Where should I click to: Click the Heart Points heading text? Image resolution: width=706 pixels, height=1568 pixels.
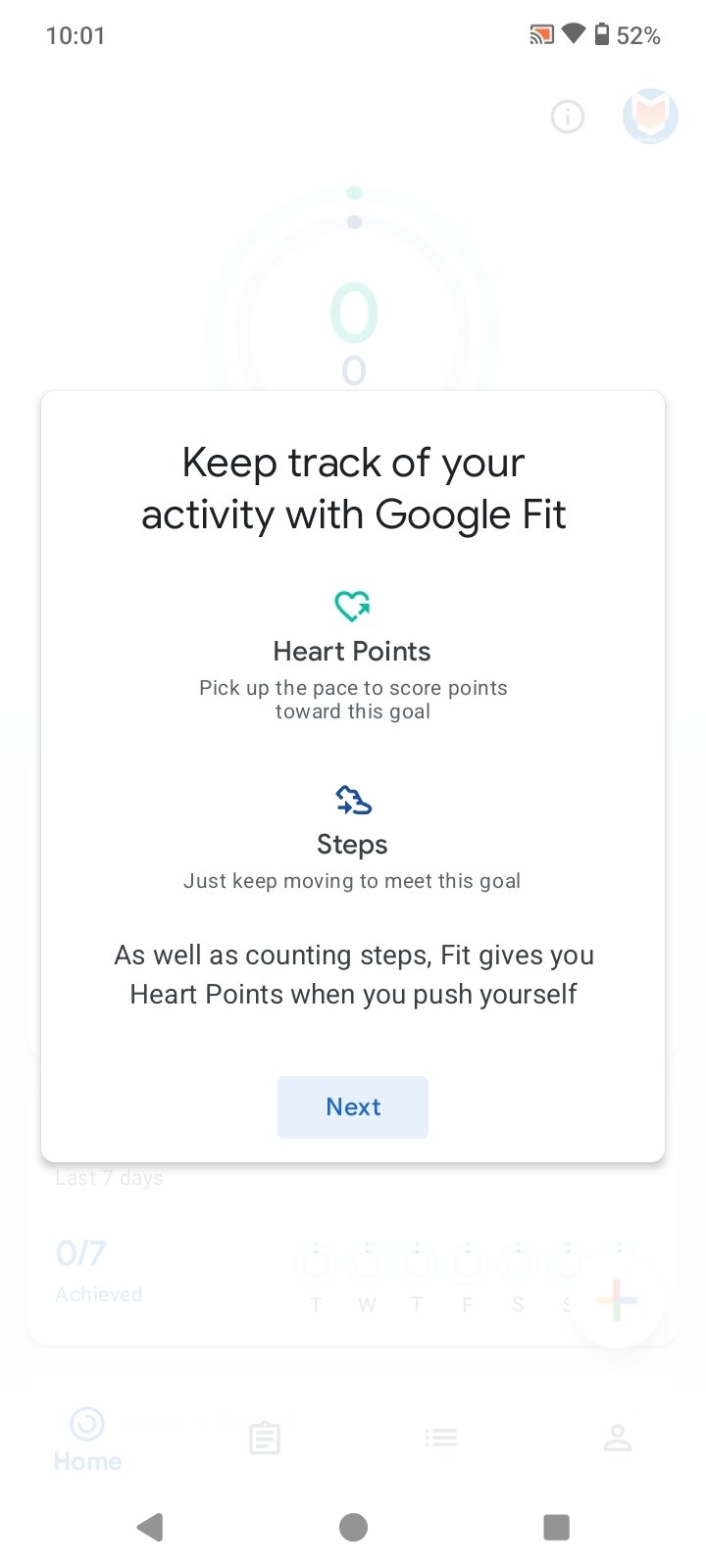tap(352, 652)
